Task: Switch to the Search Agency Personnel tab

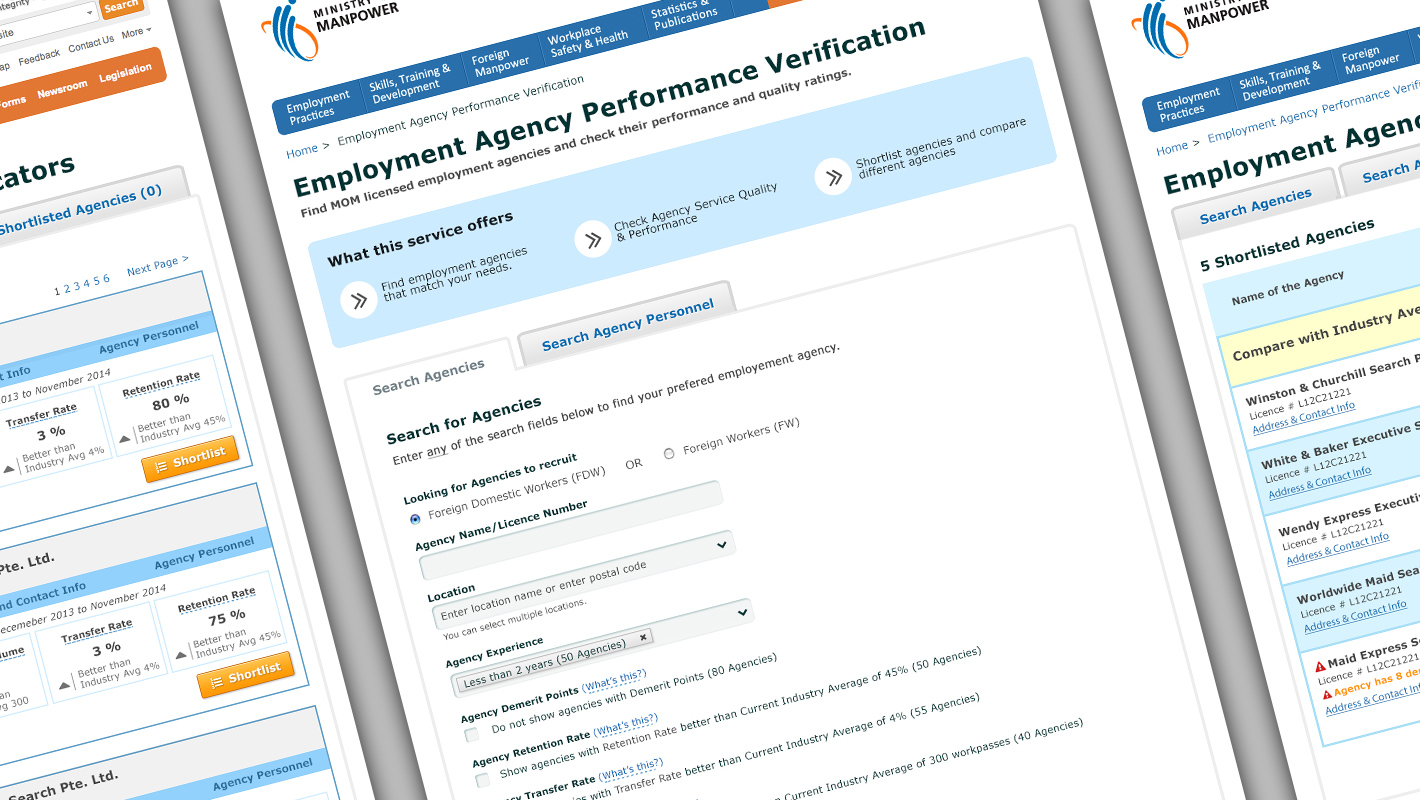Action: (x=627, y=324)
